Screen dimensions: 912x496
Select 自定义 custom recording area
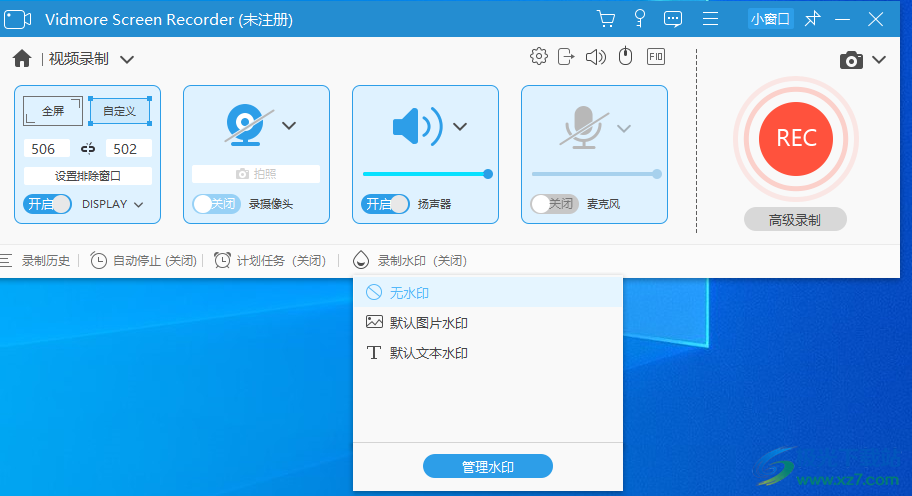[120, 110]
